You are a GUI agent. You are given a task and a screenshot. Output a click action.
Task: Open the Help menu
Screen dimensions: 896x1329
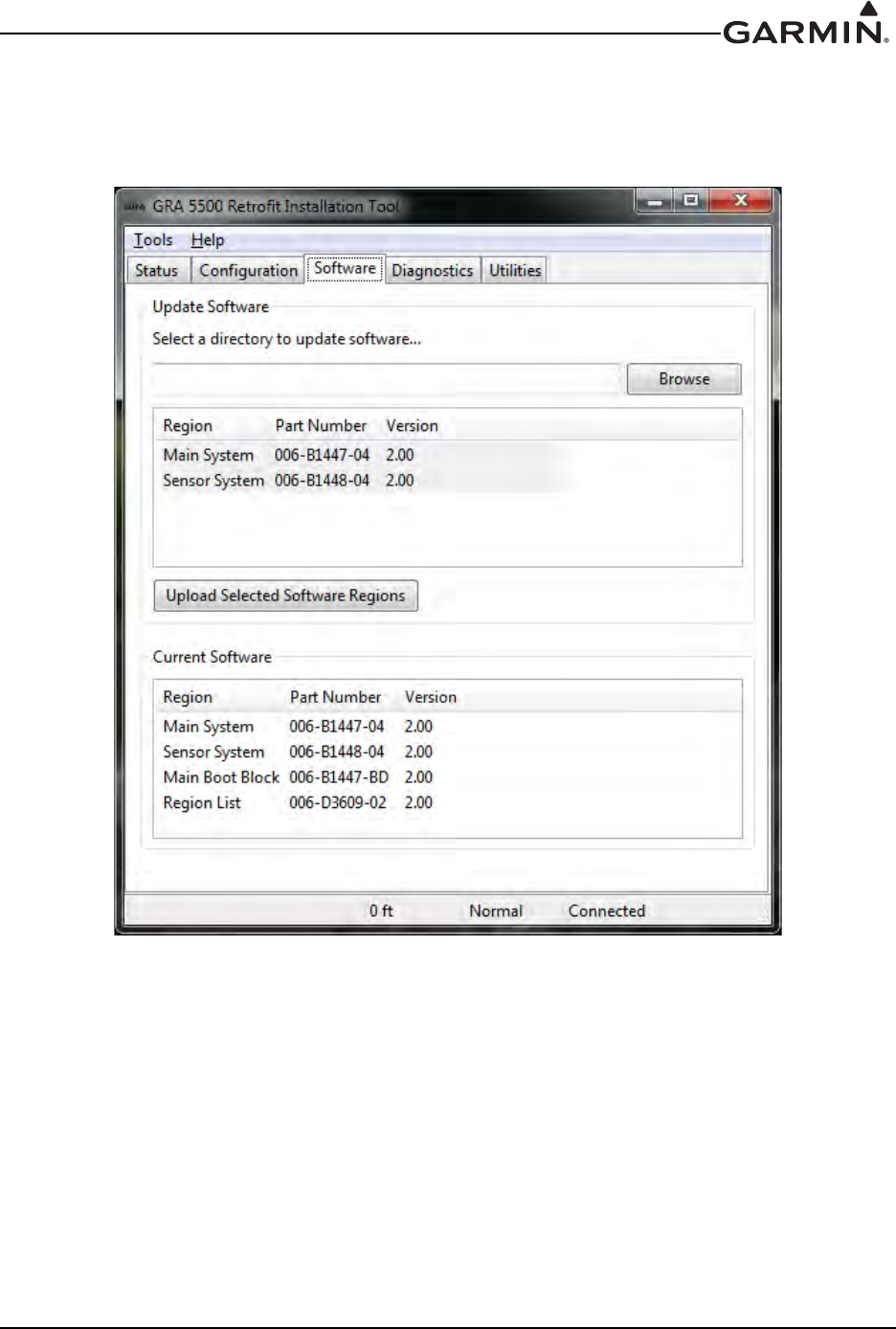(208, 240)
